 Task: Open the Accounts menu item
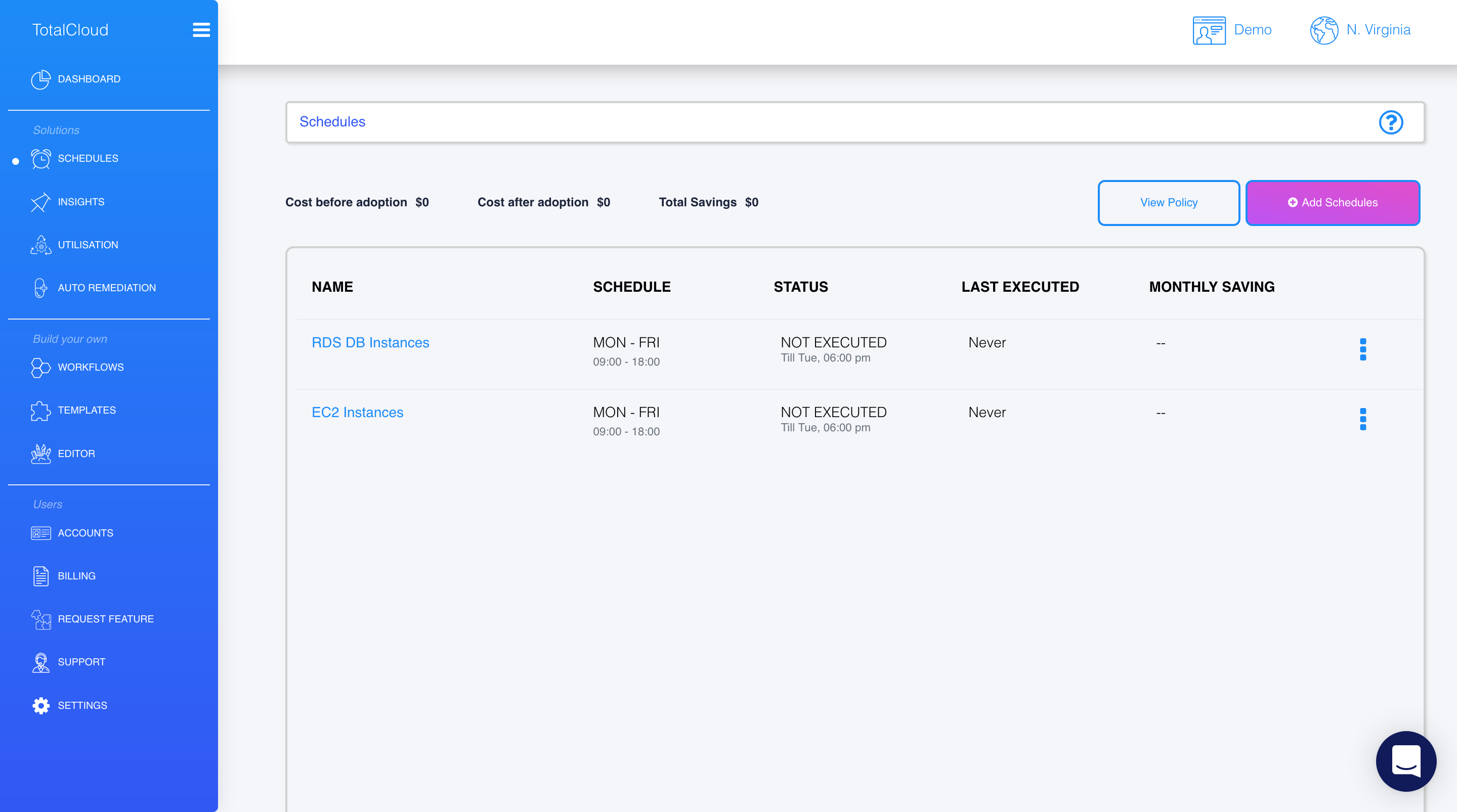point(85,533)
